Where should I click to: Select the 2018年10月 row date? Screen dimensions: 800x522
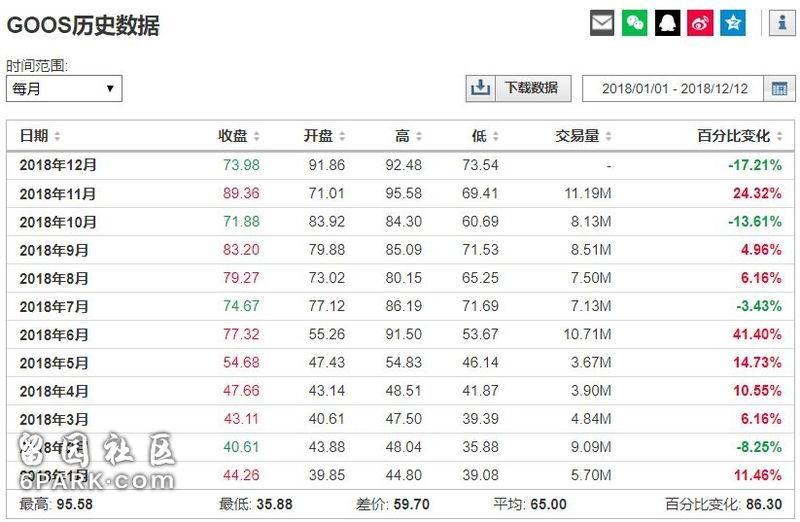[58, 222]
